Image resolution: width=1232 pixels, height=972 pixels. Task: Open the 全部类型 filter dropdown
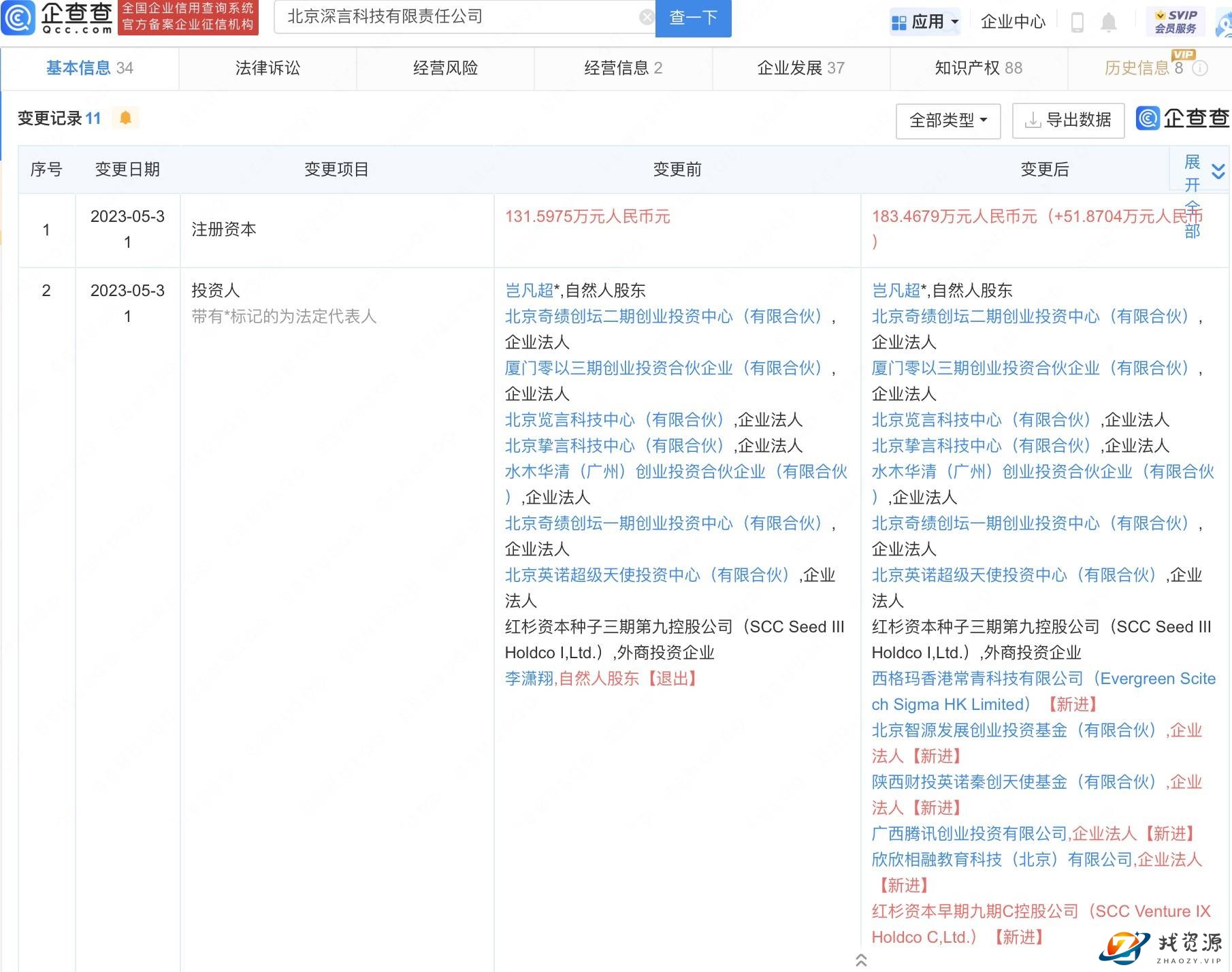(948, 120)
